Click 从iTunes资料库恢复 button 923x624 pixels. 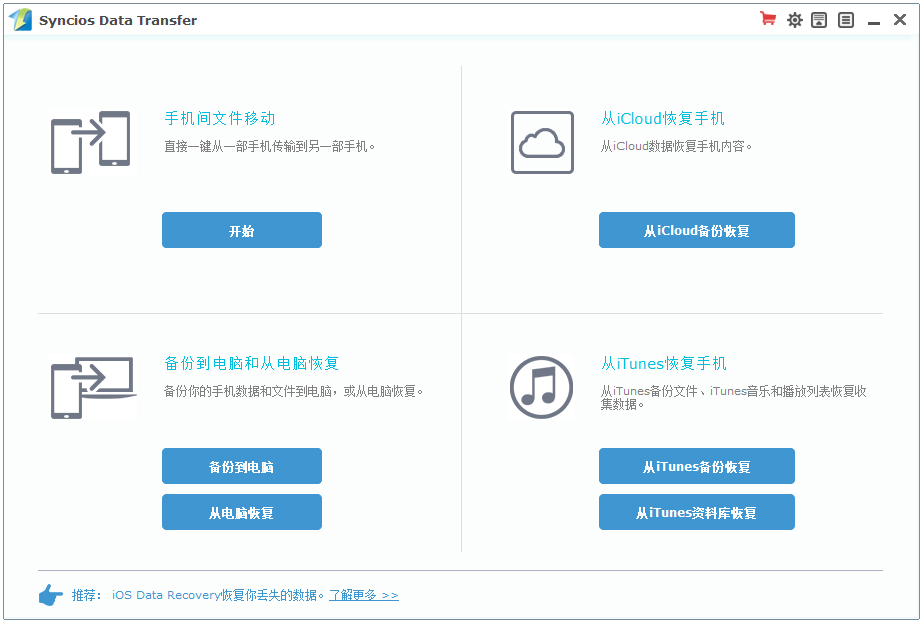(697, 512)
